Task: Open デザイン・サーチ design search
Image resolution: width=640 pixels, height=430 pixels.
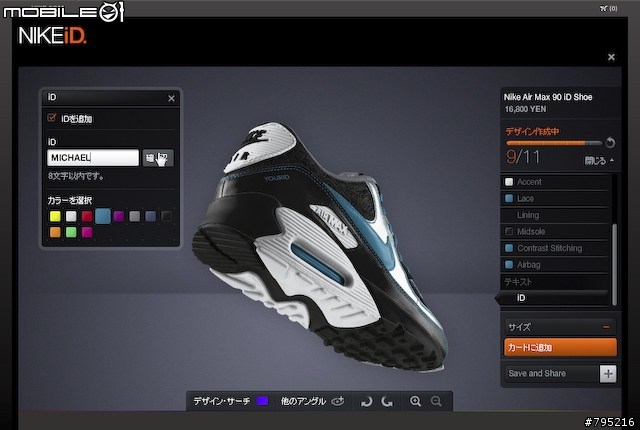Action: tap(231, 401)
